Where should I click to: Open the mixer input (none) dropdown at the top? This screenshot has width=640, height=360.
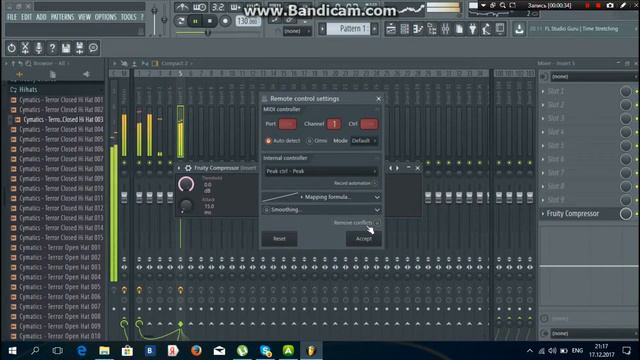tap(594, 77)
